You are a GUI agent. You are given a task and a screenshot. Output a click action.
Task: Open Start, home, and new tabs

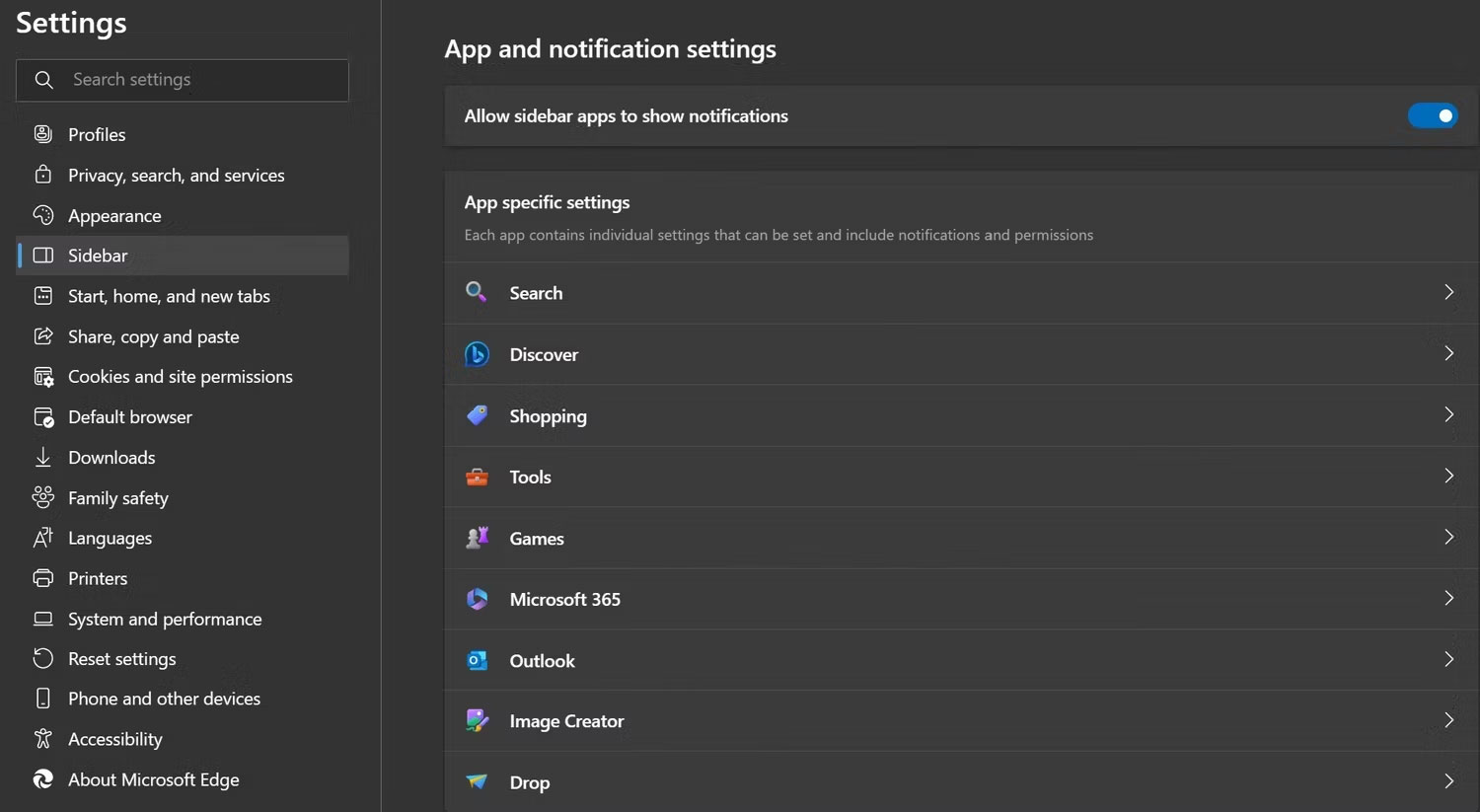click(183, 296)
